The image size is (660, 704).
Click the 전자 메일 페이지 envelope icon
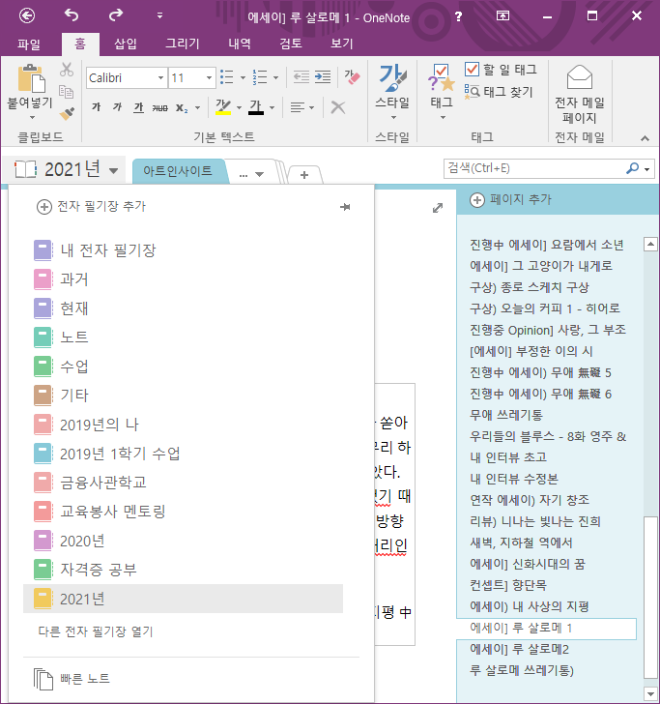click(579, 77)
